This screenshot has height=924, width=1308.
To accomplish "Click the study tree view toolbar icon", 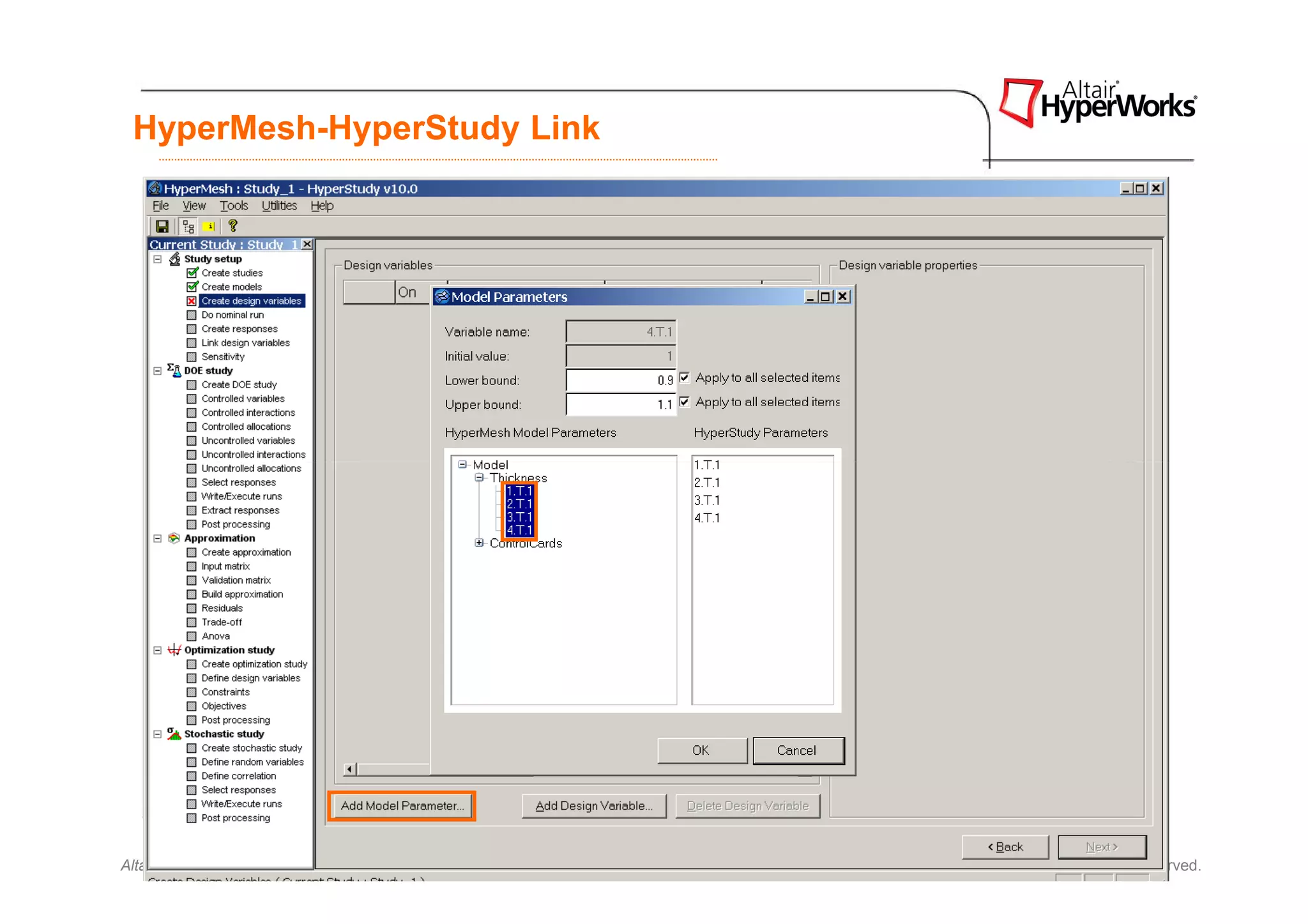I will click(188, 226).
